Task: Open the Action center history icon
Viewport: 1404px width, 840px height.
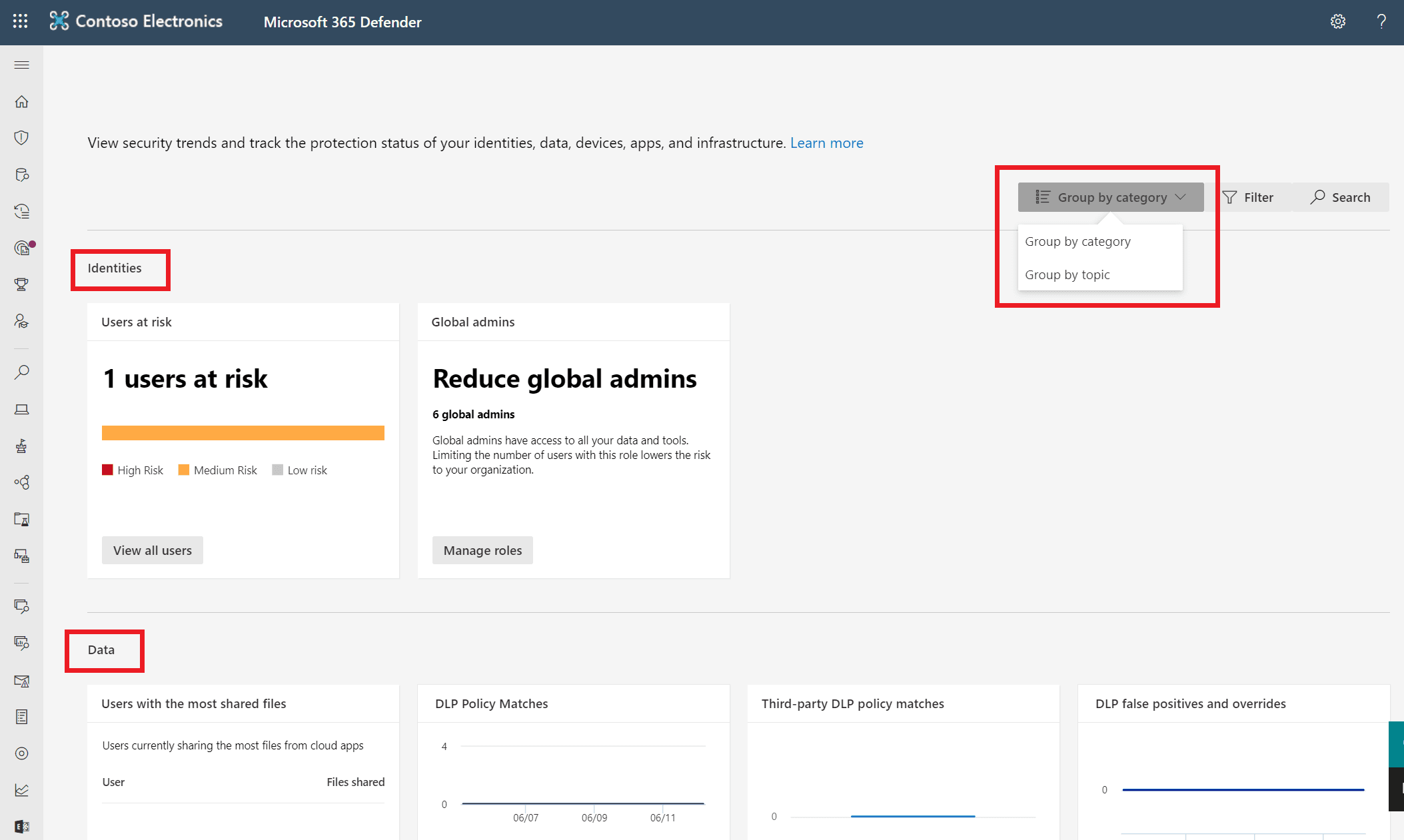Action: tap(21, 211)
